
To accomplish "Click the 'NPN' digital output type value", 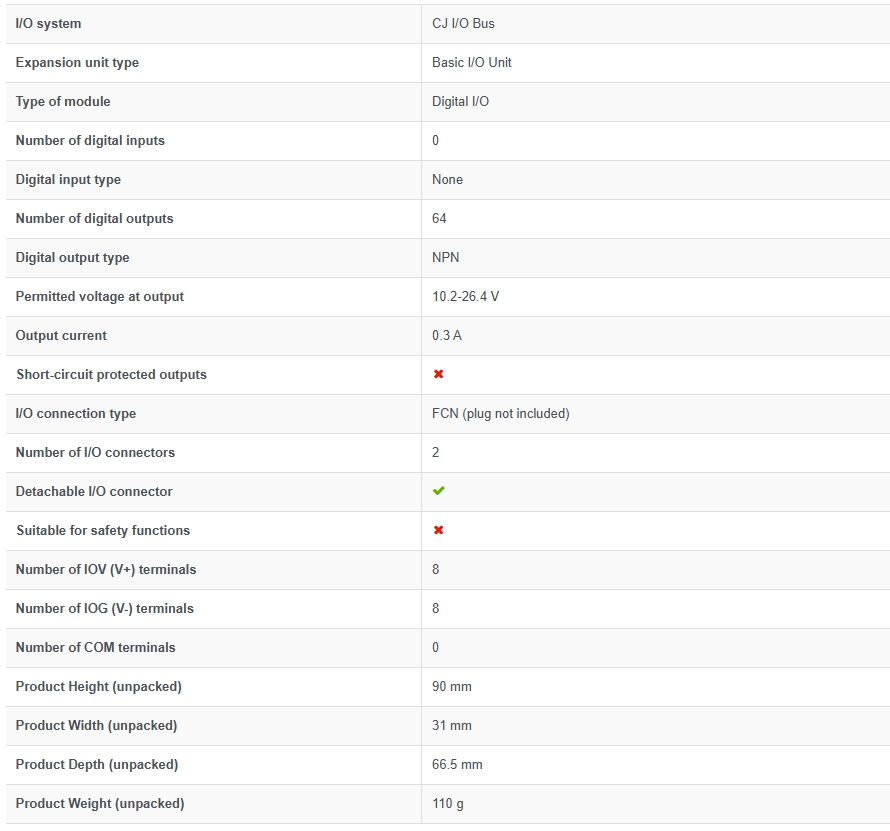I will pos(446,258).
